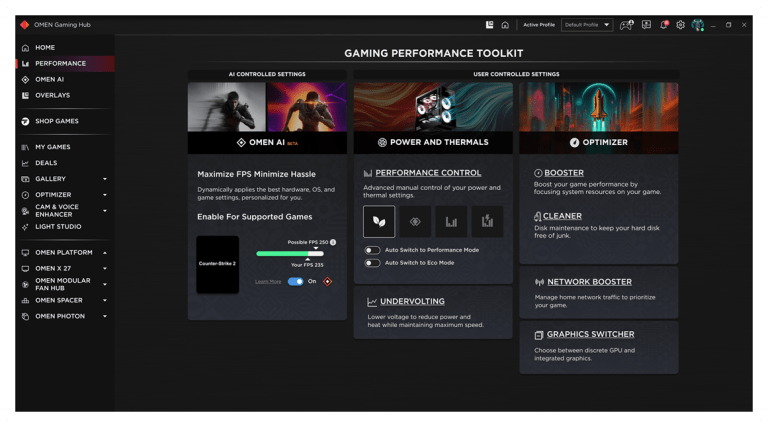Open the NETWORK BOOSTER link
Viewport: 768px width, 427px height.
pos(589,282)
